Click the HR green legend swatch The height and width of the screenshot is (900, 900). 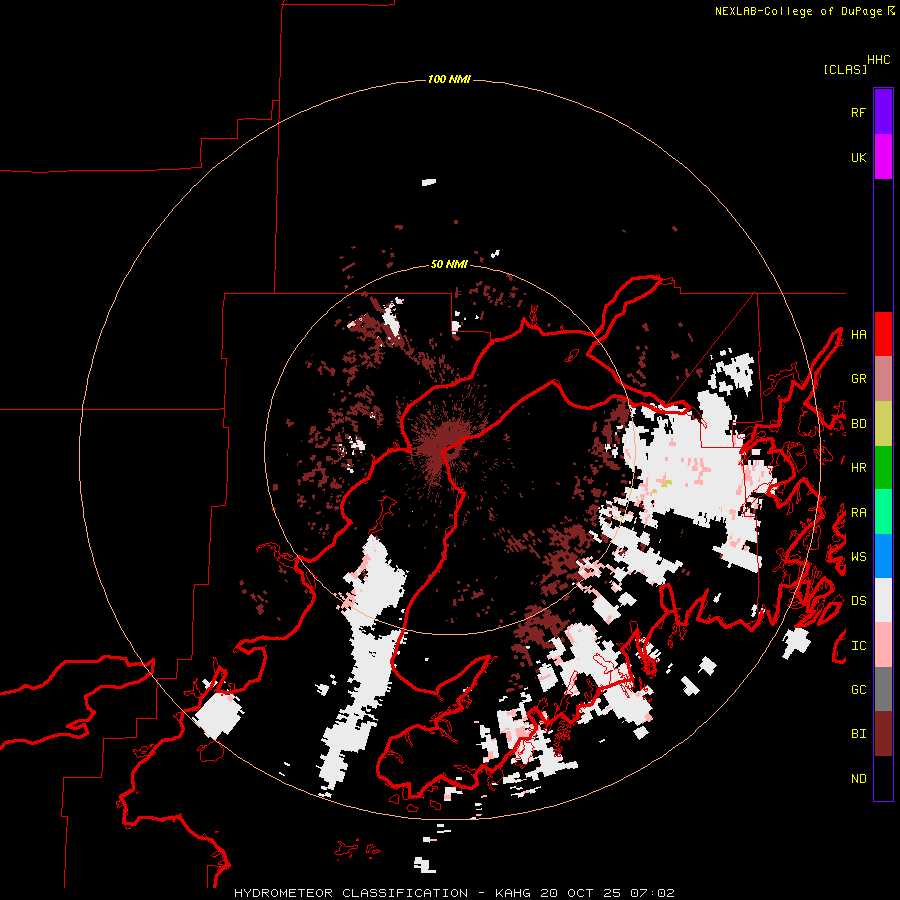click(883, 468)
